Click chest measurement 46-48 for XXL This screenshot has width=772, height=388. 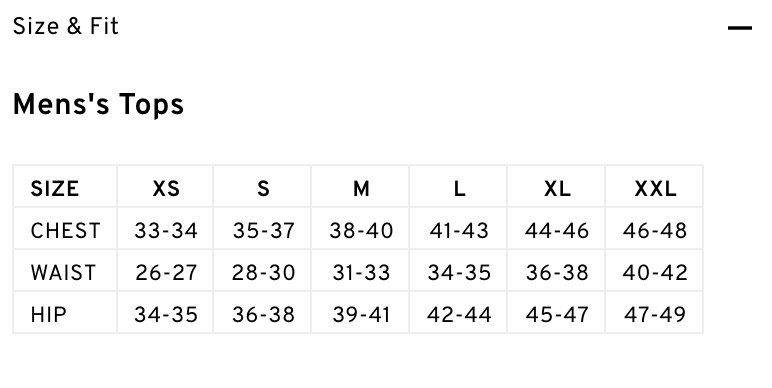point(655,231)
